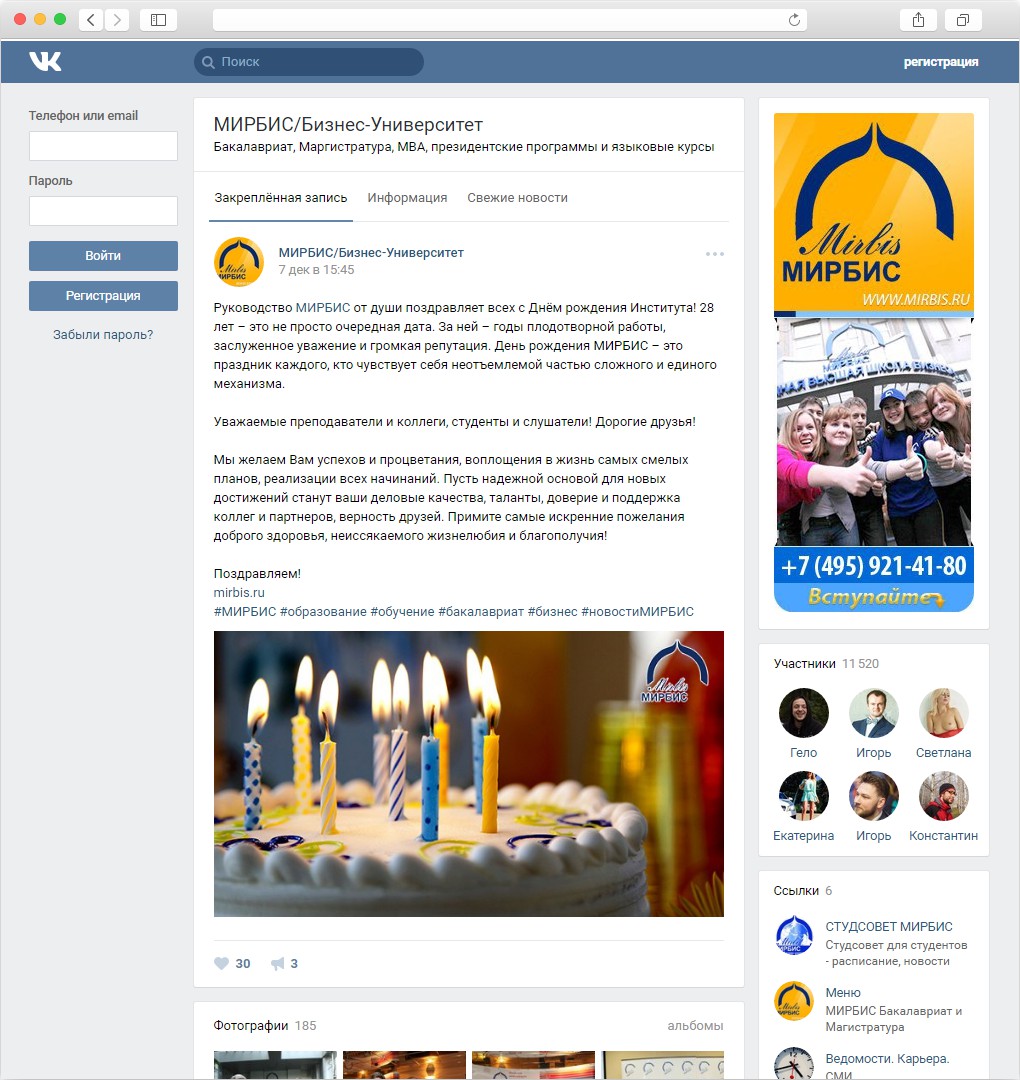The image size is (1020, 1080).
Task: Reload the page with the refresh icon
Action: tap(794, 20)
